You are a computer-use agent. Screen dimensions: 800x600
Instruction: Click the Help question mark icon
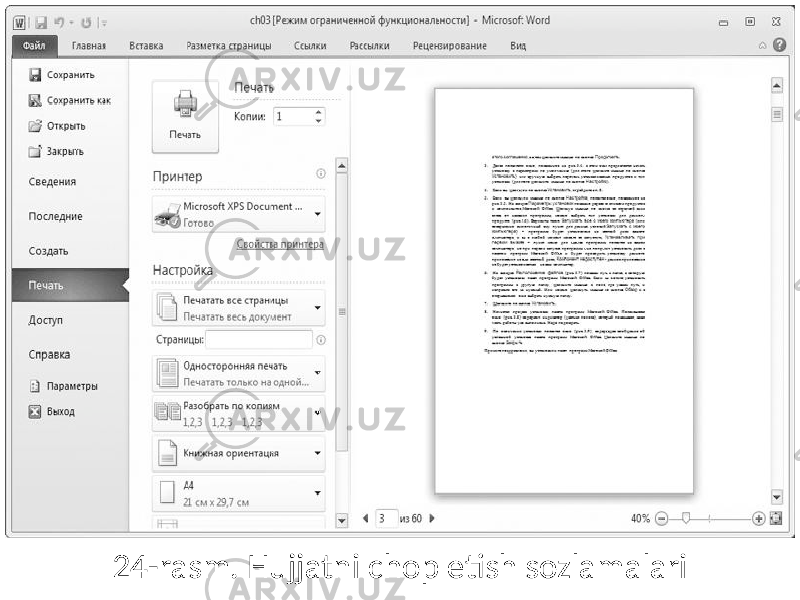coord(780,45)
